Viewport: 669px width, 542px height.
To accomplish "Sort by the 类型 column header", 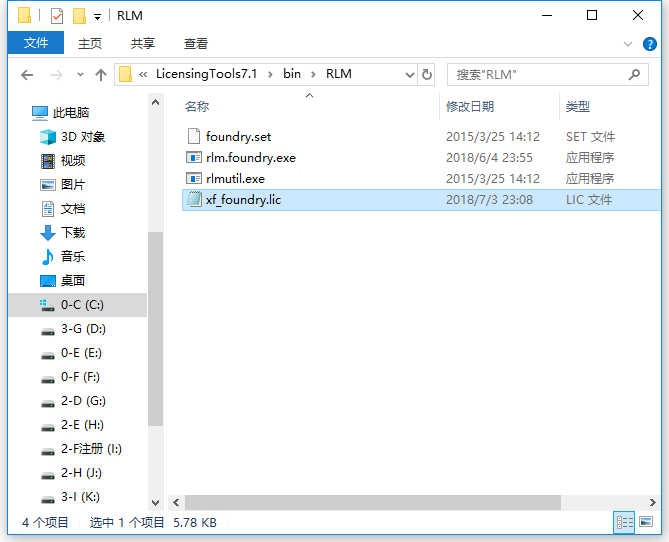I will [x=578, y=107].
